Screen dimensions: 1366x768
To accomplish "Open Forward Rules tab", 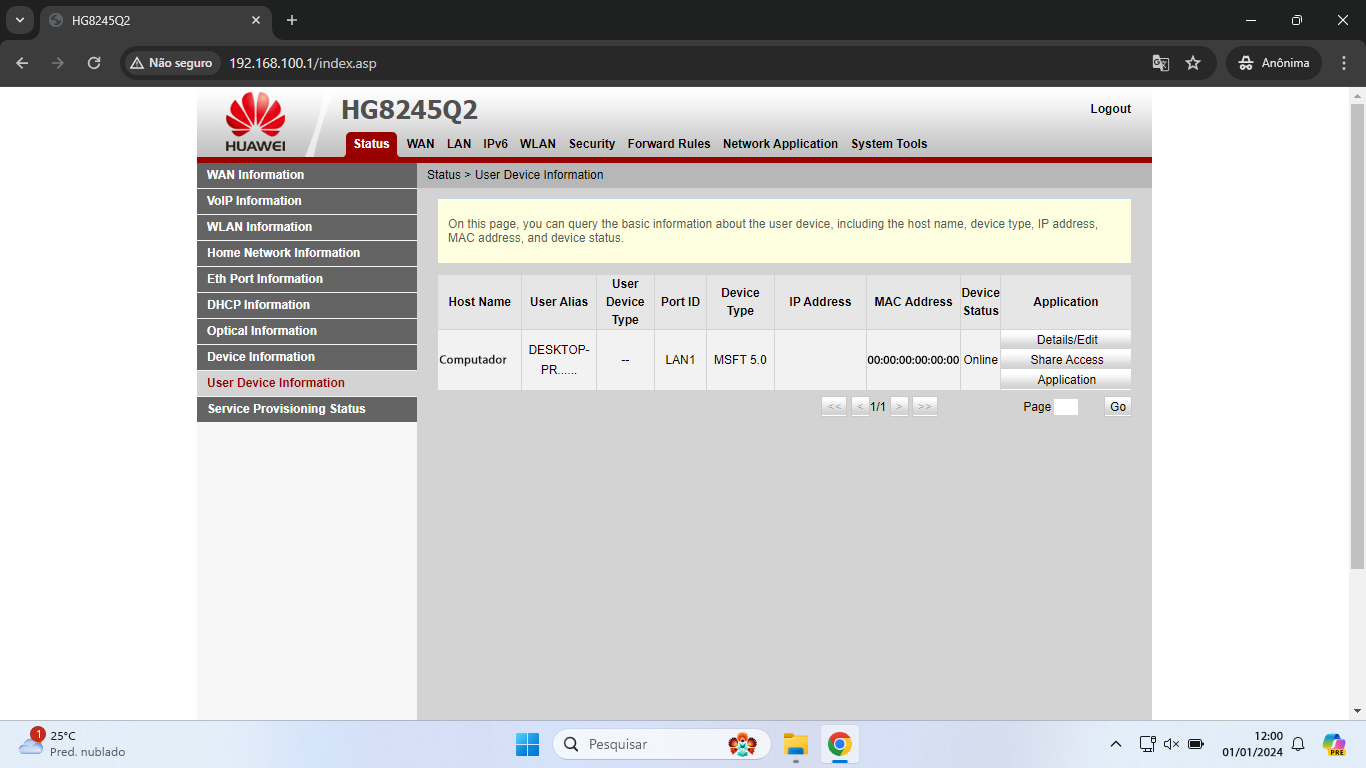I will pyautogui.click(x=669, y=144).
